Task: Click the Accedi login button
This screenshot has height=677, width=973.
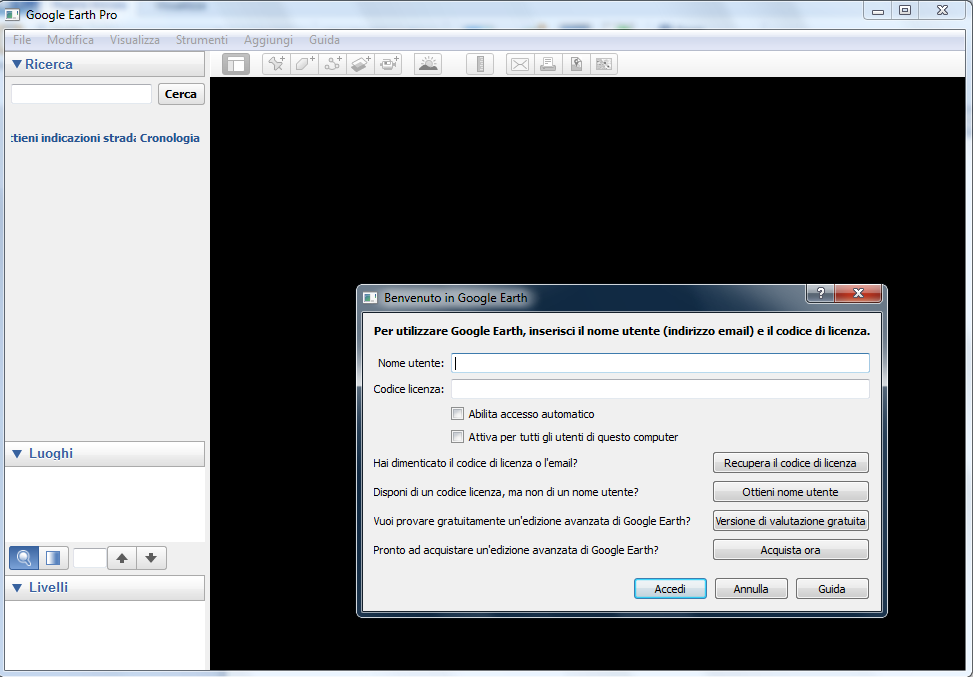Action: [x=670, y=589]
